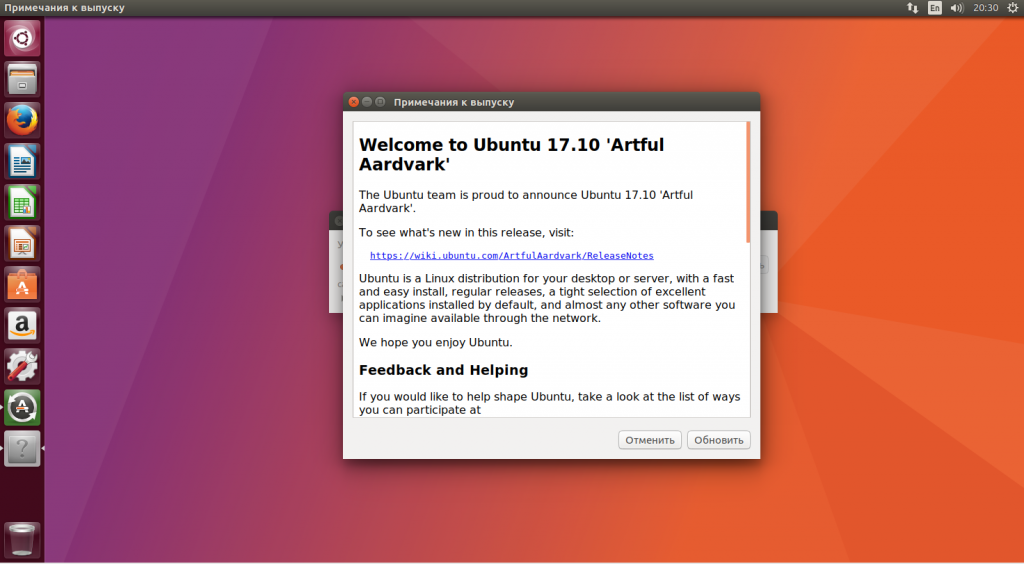Open Ubuntu Software store icon
This screenshot has height=564, width=1024.
point(22,284)
